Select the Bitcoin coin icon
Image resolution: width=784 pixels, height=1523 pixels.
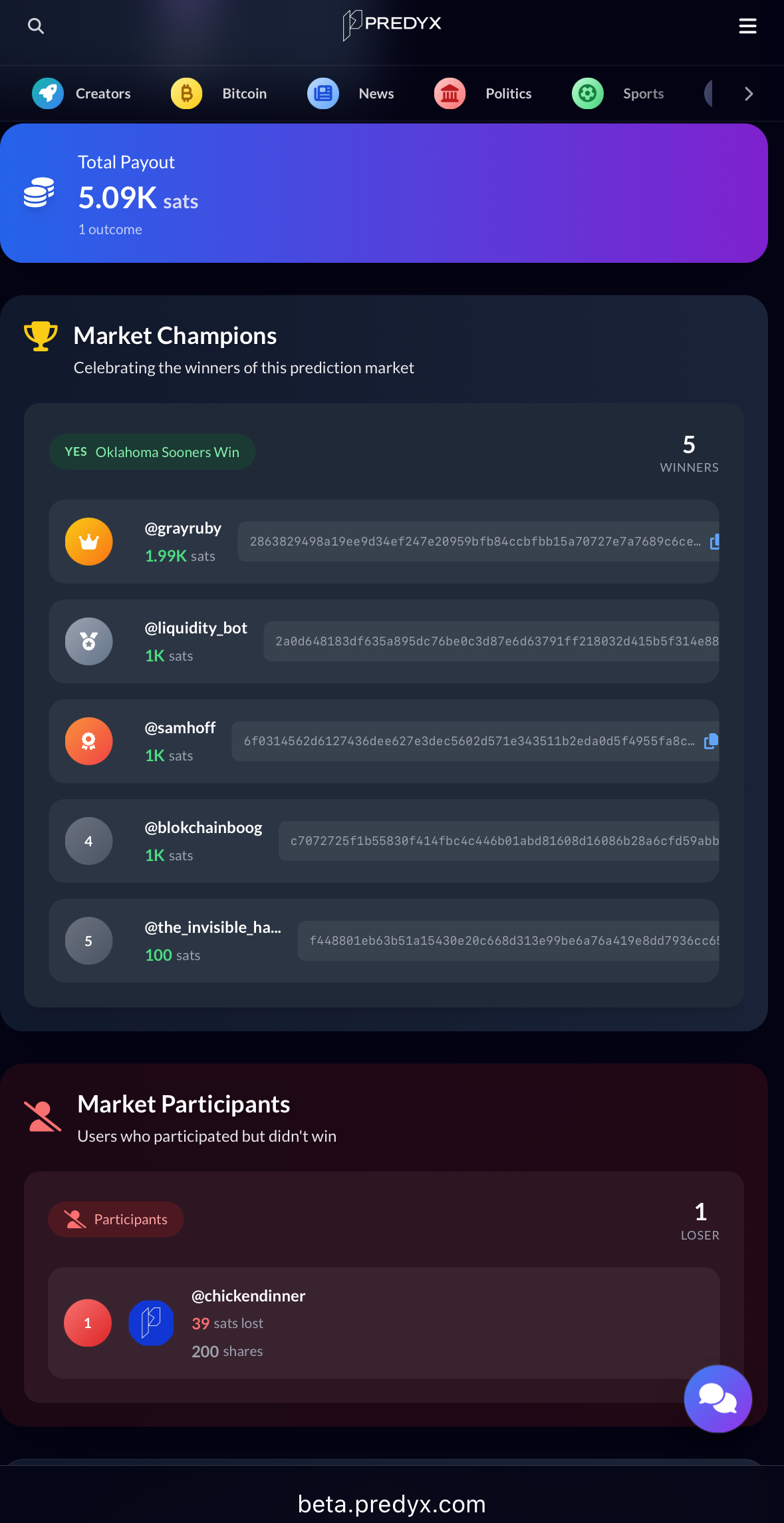click(187, 94)
